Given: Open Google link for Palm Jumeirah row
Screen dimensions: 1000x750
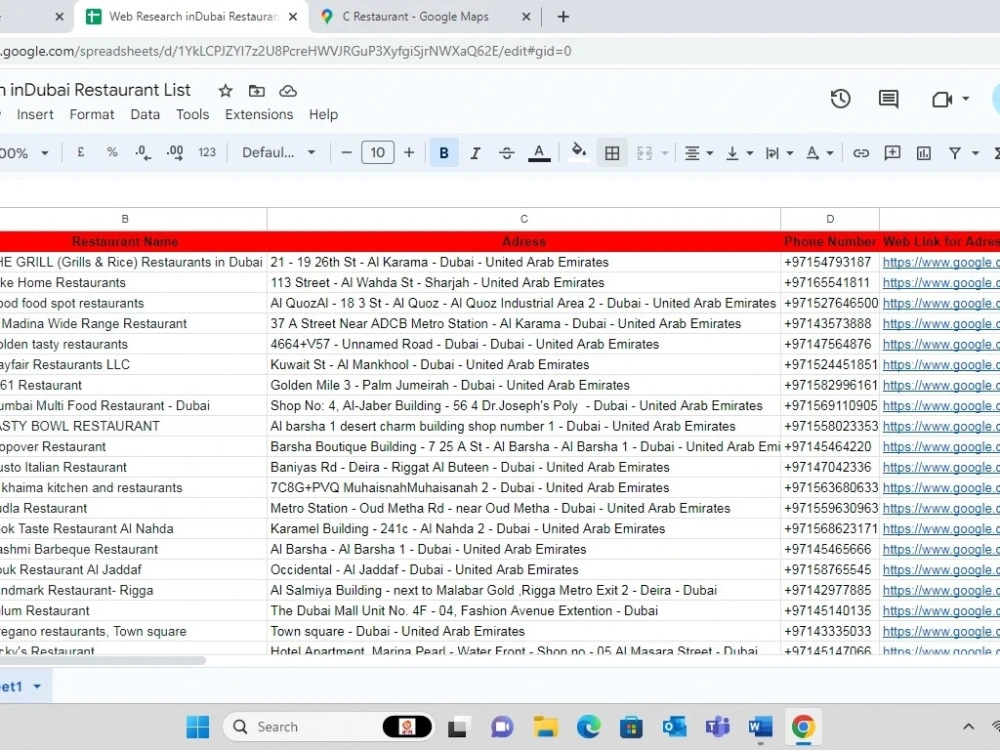Looking at the screenshot, I should (941, 385).
